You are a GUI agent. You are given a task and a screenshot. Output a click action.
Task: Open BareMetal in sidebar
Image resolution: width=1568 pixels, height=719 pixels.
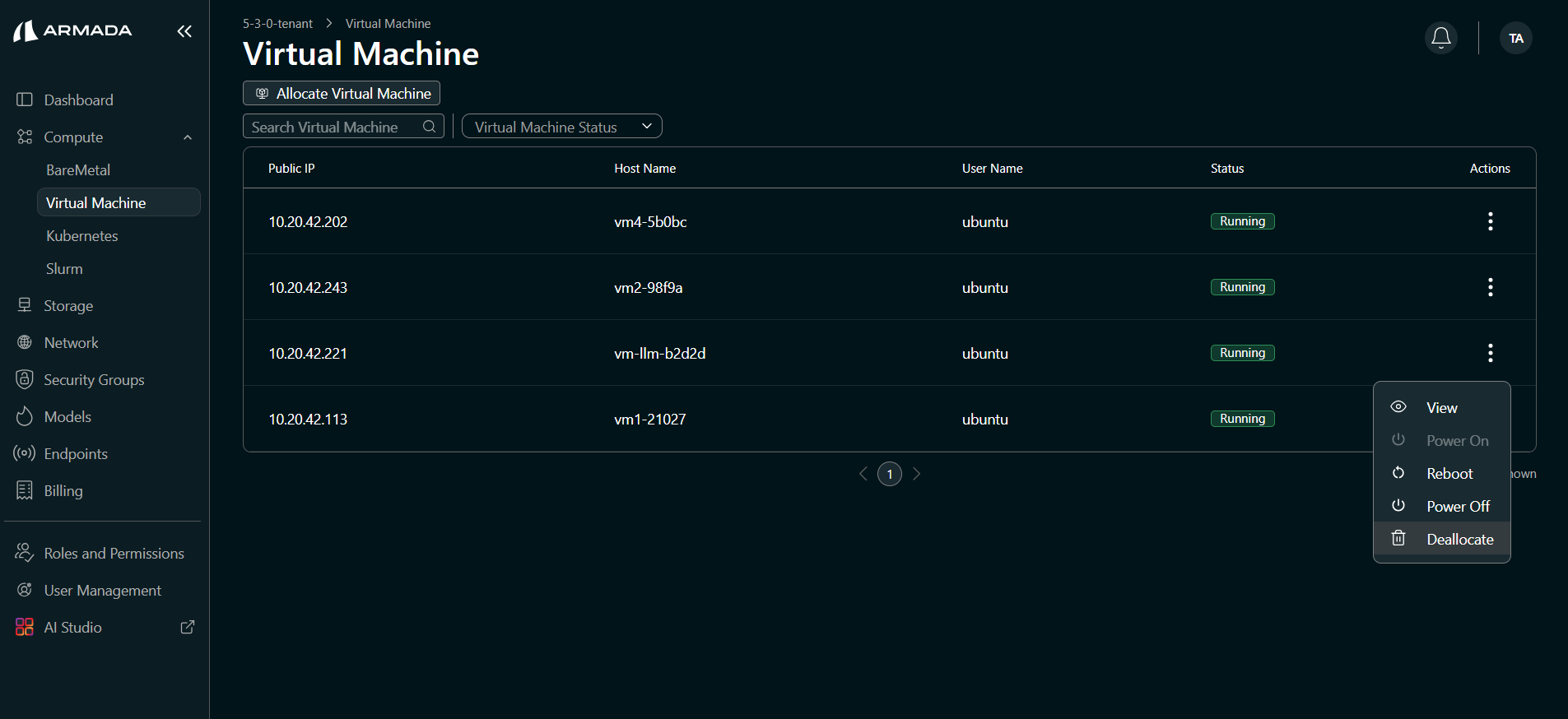click(78, 170)
